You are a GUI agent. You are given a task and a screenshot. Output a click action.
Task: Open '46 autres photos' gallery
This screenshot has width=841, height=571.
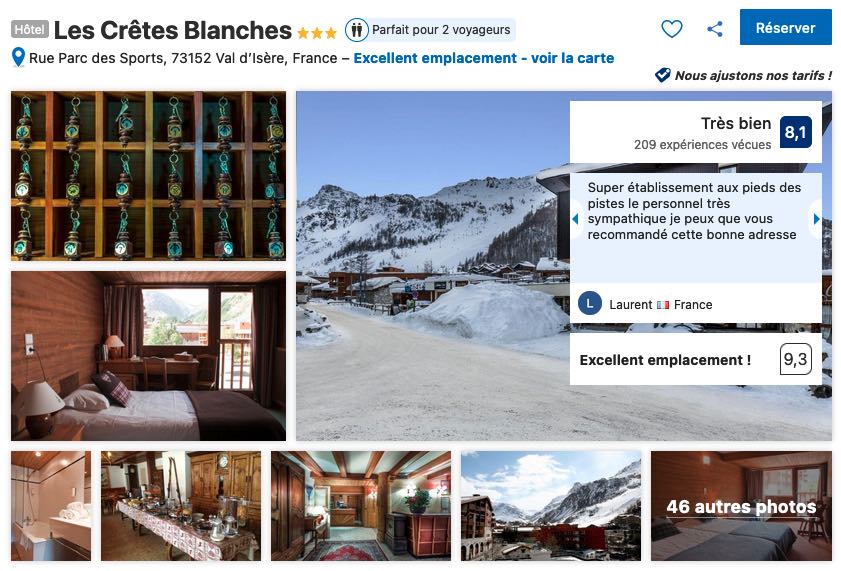[741, 506]
